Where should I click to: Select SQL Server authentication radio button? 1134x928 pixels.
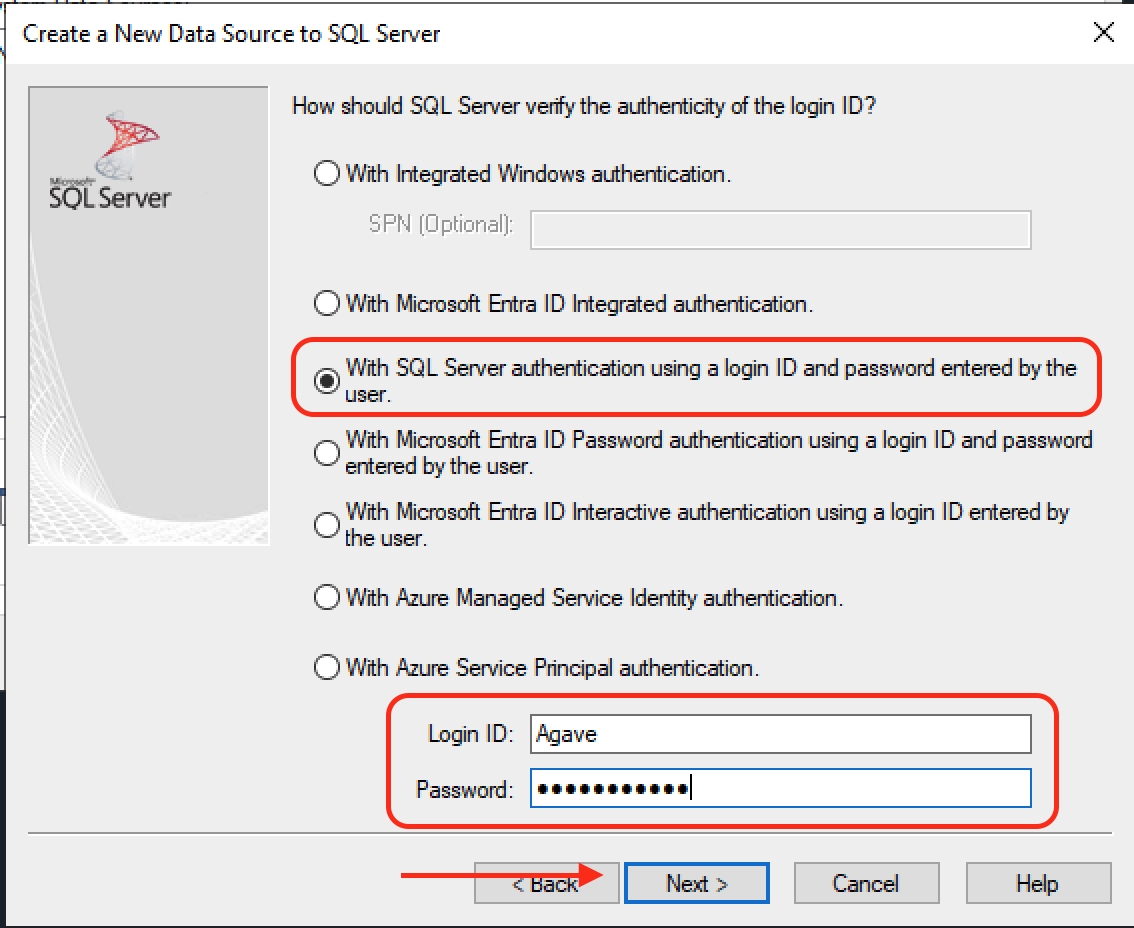pos(327,381)
